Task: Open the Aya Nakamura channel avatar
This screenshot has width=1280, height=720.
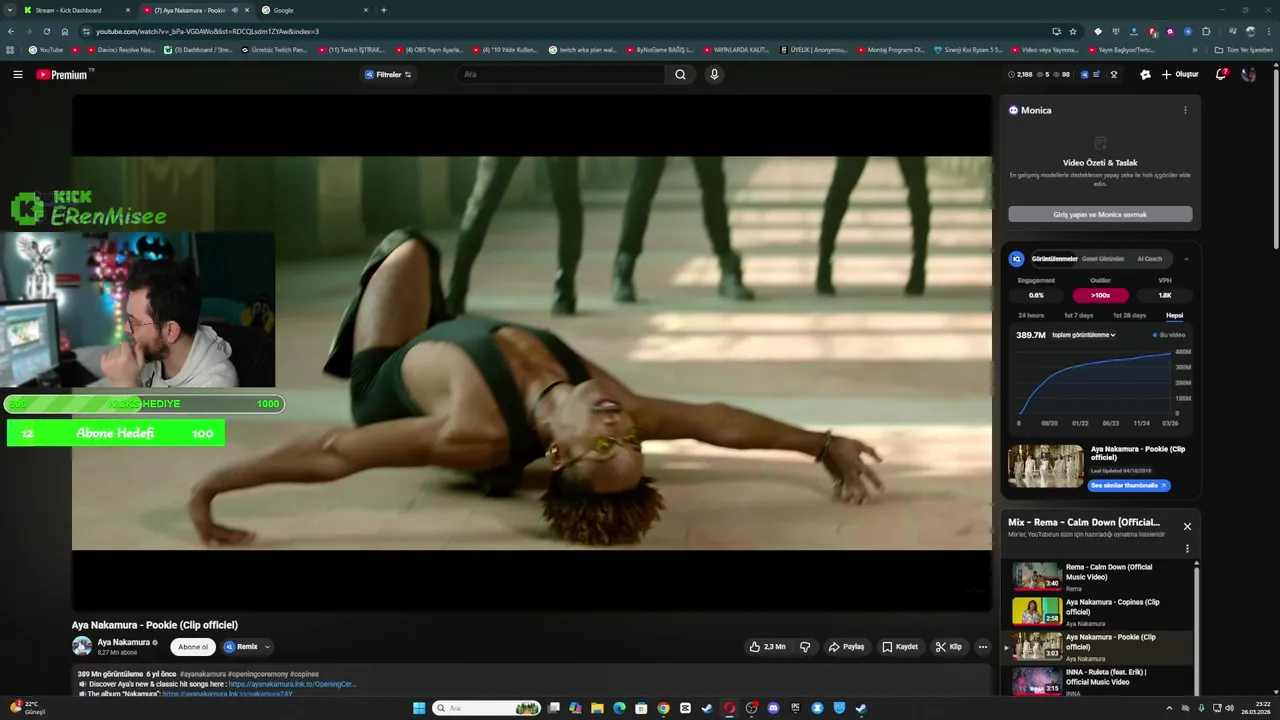Action: [x=82, y=646]
